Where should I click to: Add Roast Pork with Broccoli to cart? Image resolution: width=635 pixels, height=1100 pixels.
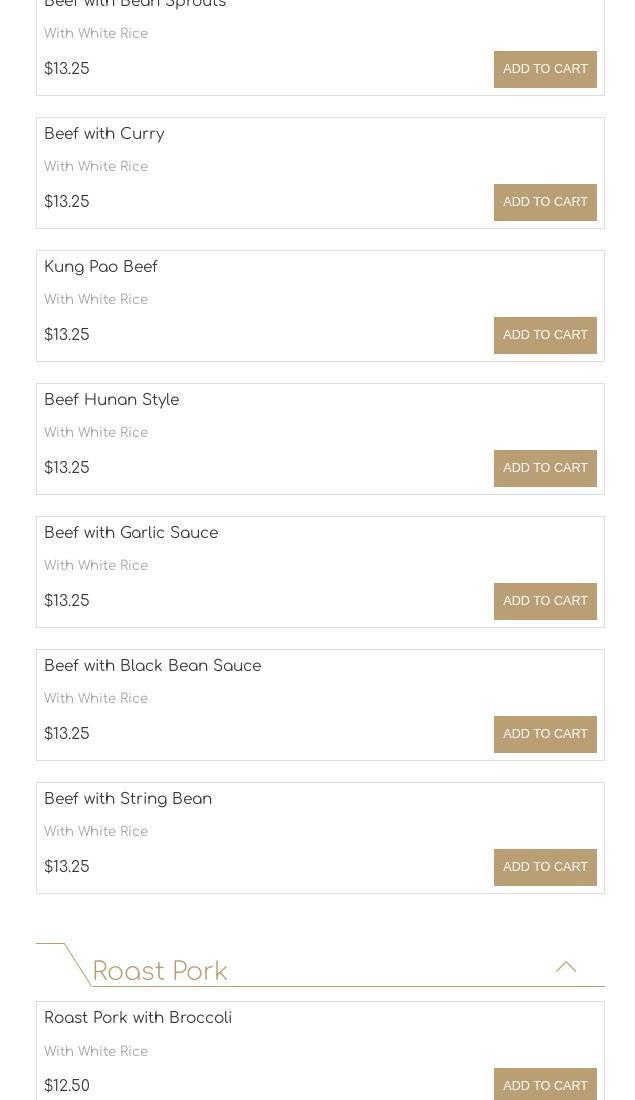tap(545, 1085)
